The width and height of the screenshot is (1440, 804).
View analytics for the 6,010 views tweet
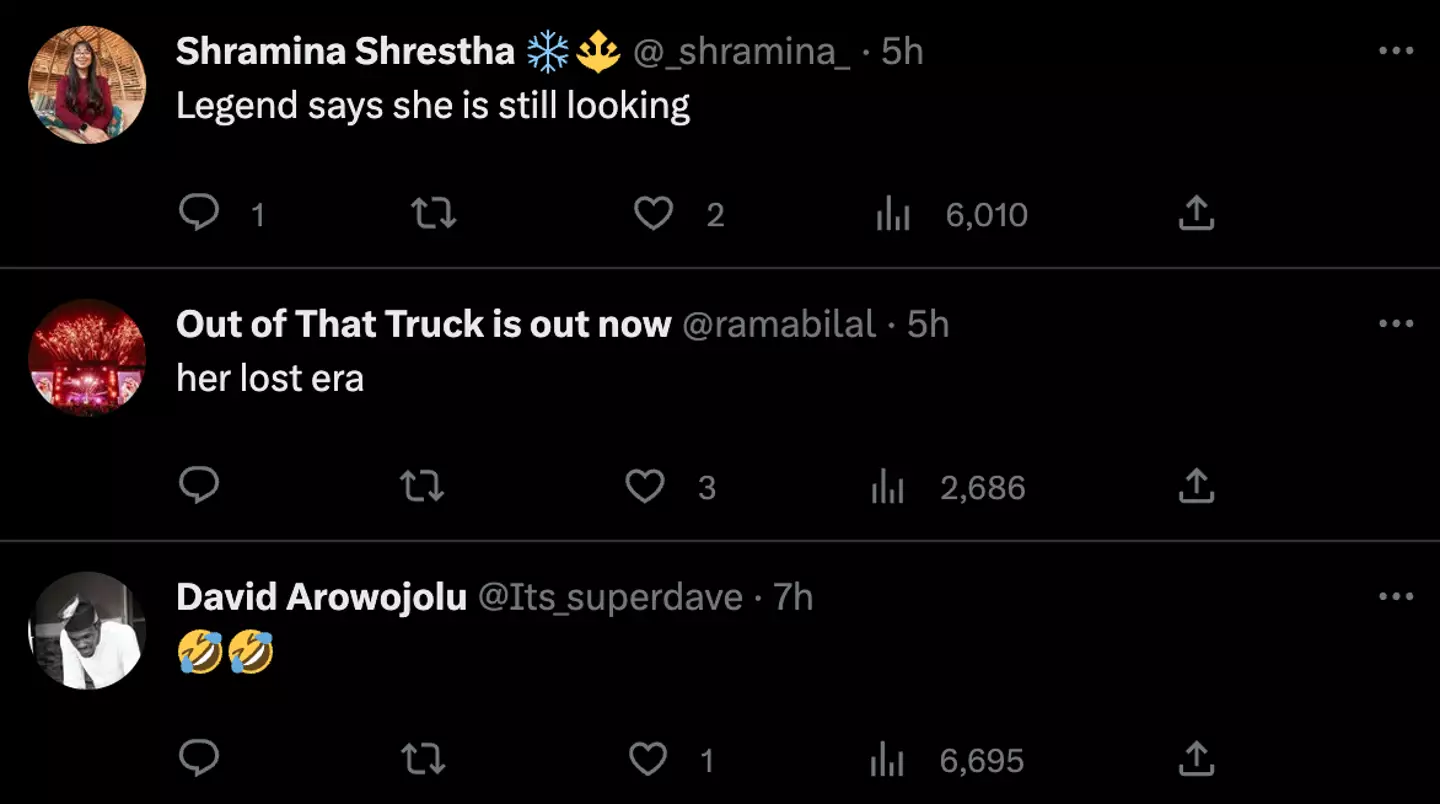(x=893, y=214)
